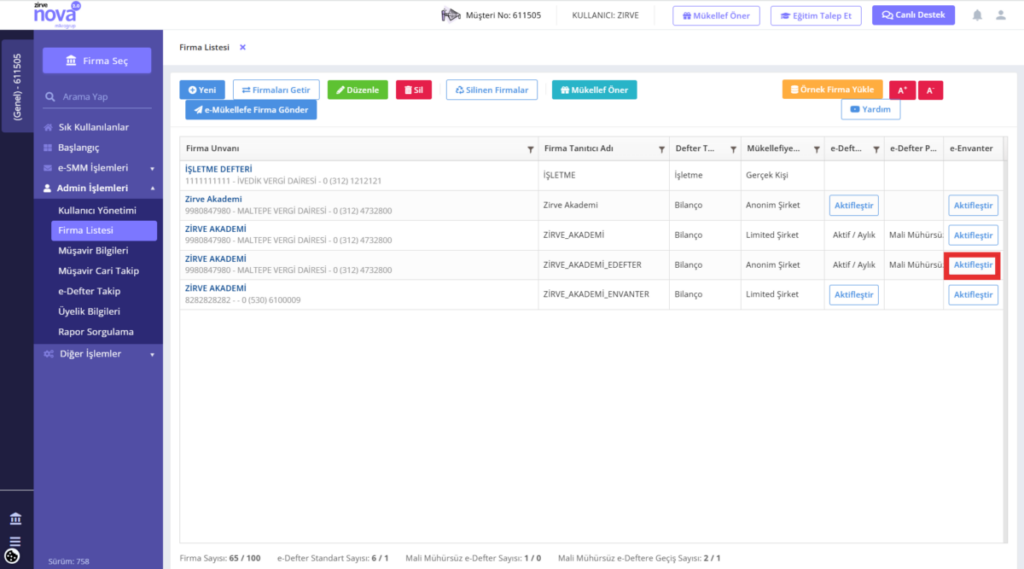Screen dimensions: 1024x569
Task: Open the notifications bell icon
Action: click(977, 15)
